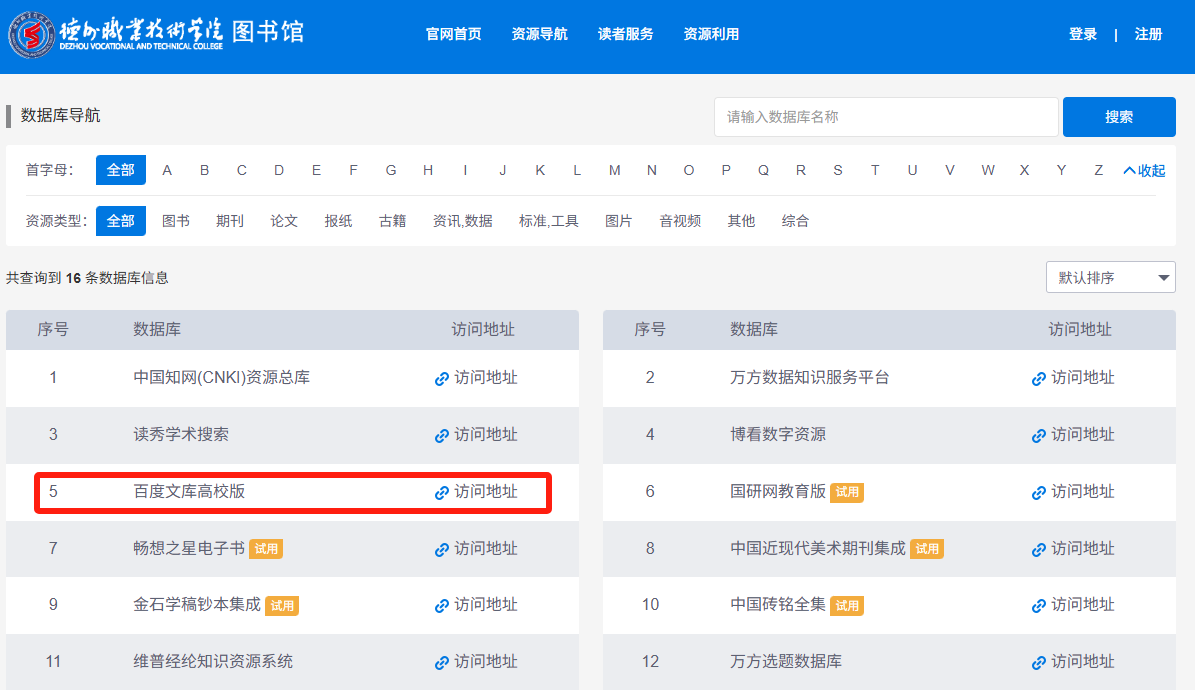Screen dimensions: 1195x690
Task: Filter resource type by 音视频
Action: 680,221
